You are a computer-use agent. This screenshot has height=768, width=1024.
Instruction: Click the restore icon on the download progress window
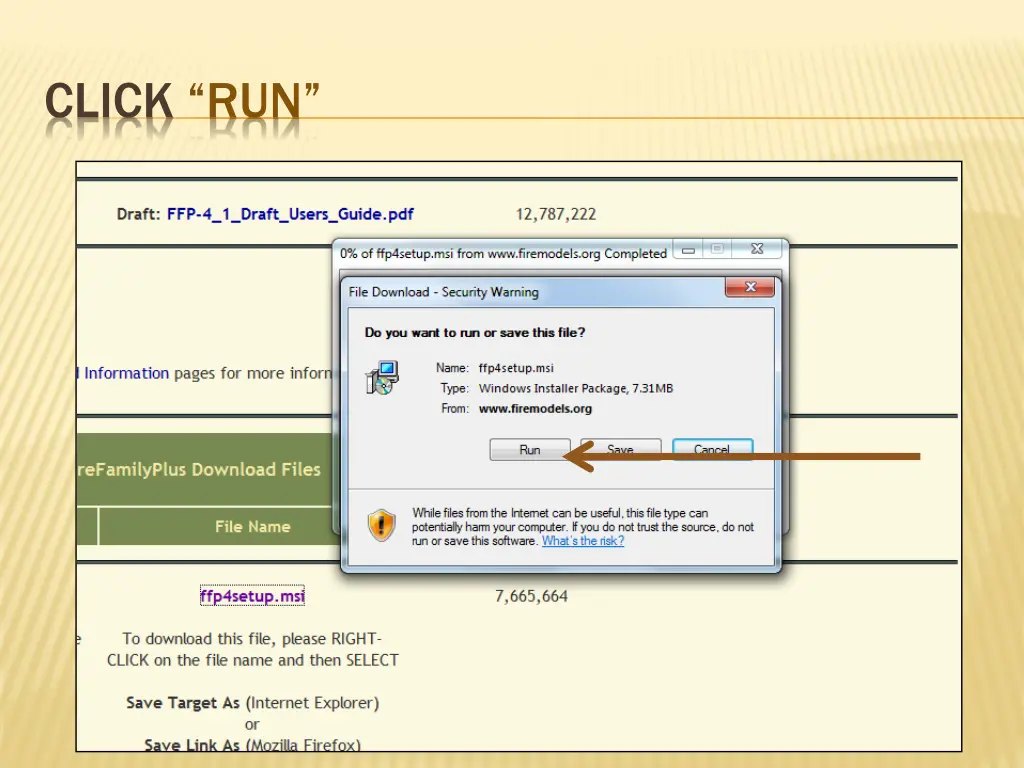[717, 248]
